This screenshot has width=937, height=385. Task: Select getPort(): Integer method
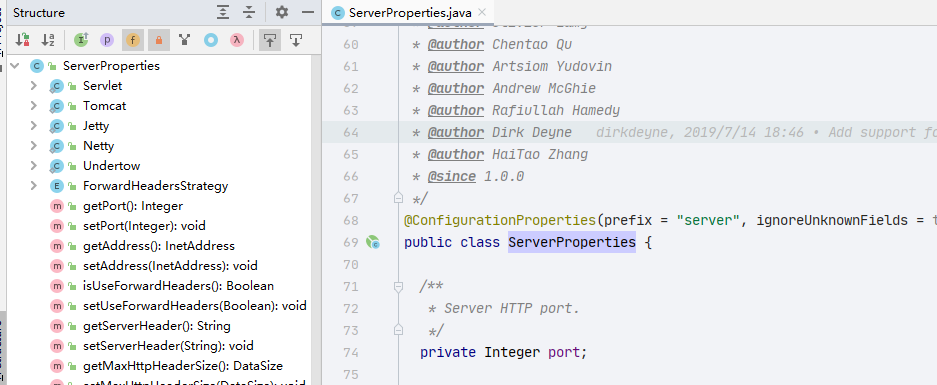click(133, 206)
